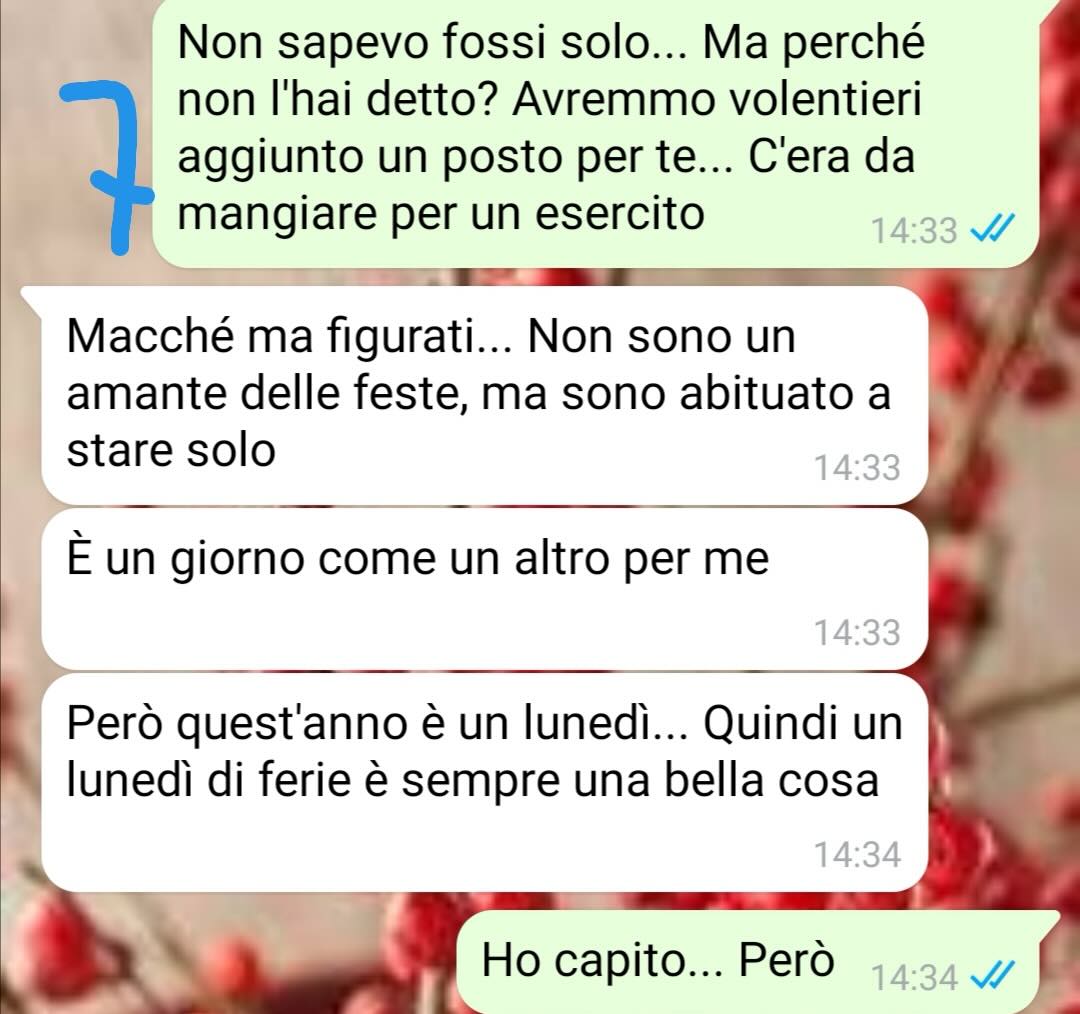Click blue double-check ticks beside first 14:33
The image size is (1080, 1014).
click(x=992, y=229)
